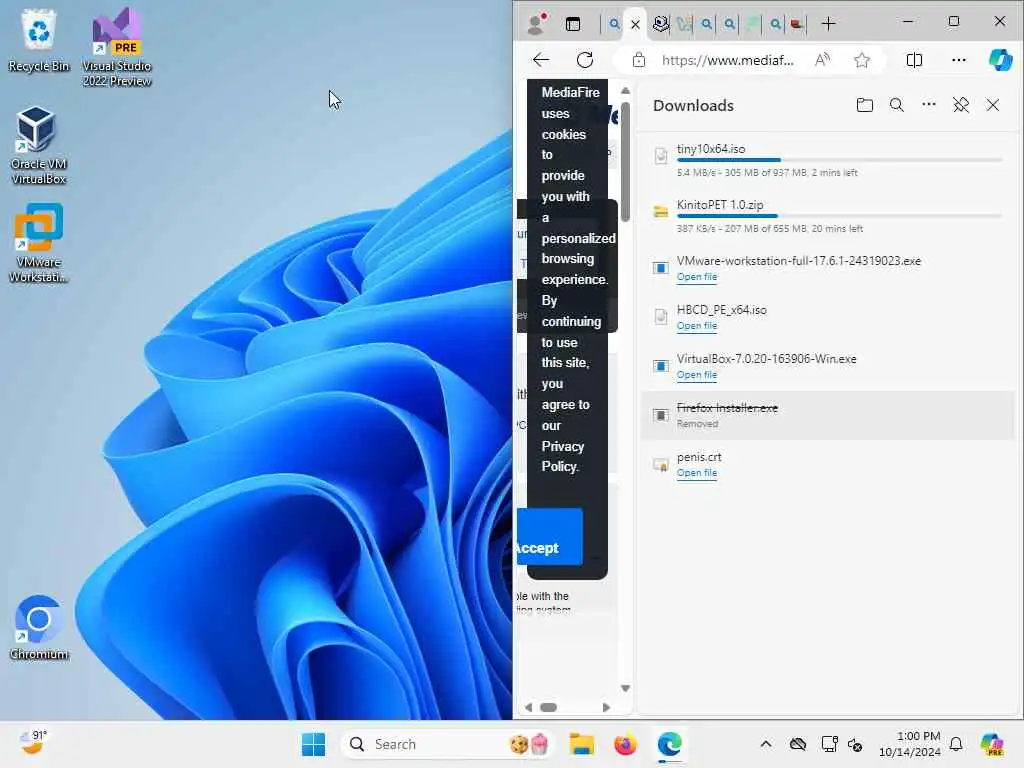This screenshot has height=768, width=1024.
Task: Open the Privacy Policy link
Action: click(x=562, y=456)
